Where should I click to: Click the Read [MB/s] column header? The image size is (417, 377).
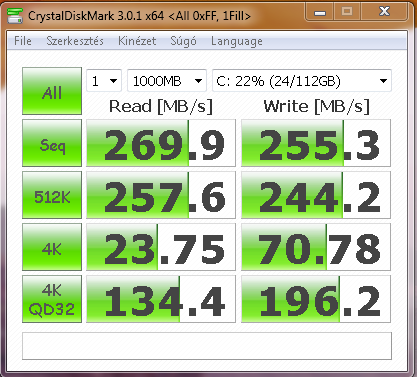(161, 107)
